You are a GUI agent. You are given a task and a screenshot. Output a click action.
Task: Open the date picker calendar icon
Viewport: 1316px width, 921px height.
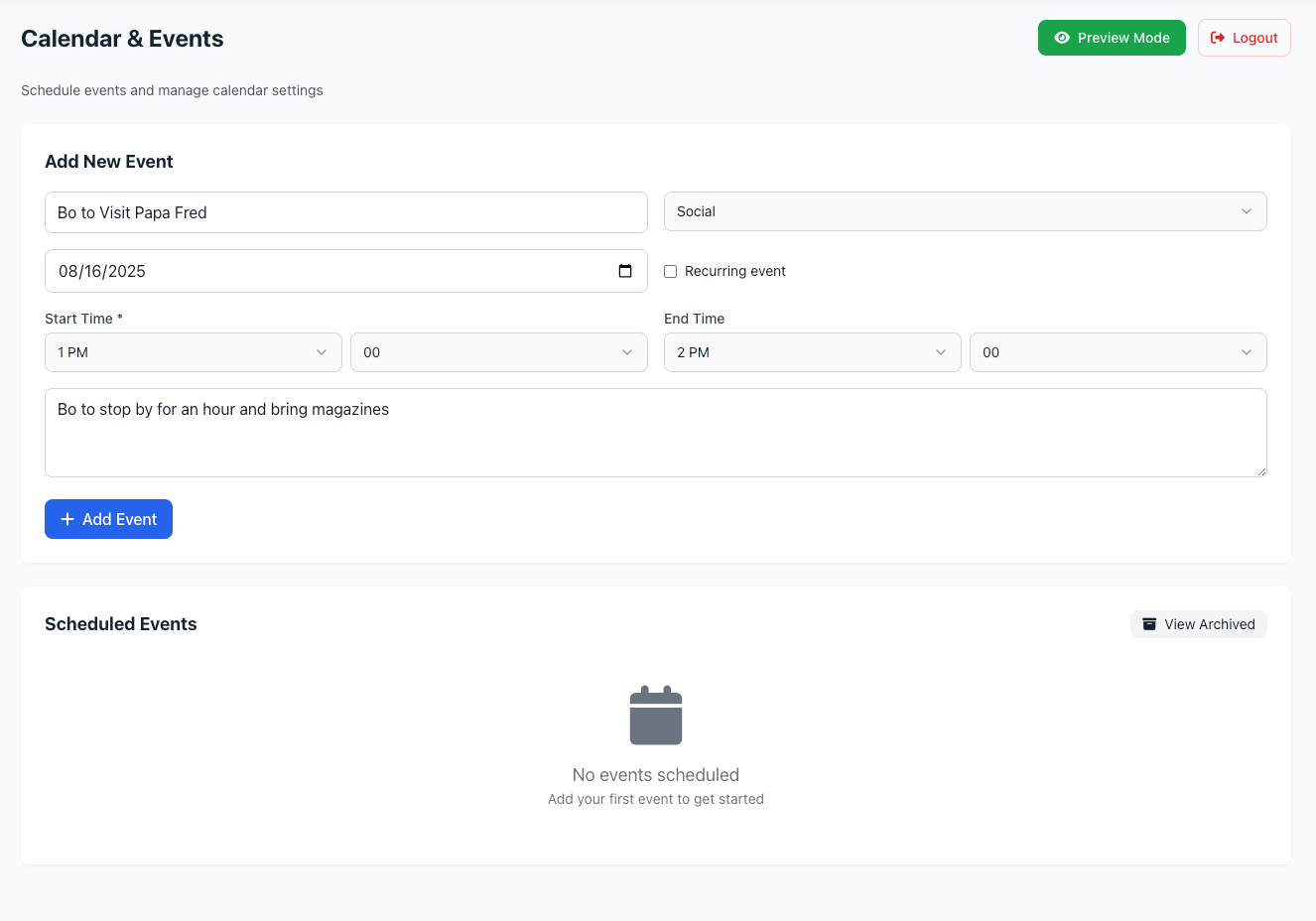(625, 271)
